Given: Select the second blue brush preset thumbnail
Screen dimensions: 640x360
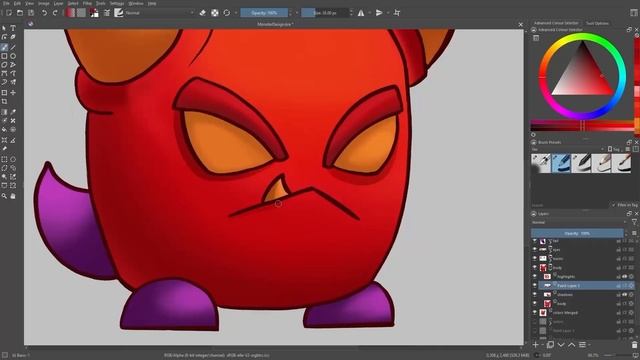Looking at the screenshot, I should point(561,163).
